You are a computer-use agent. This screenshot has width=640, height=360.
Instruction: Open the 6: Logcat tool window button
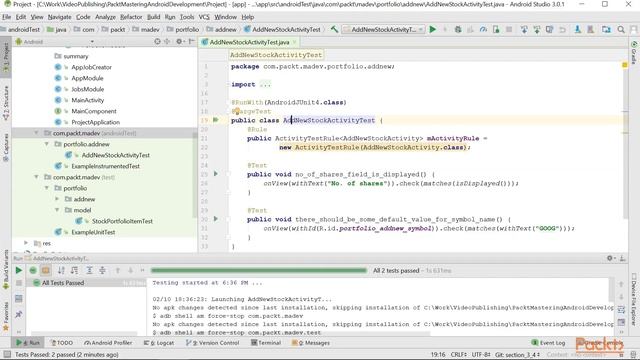pos(159,343)
